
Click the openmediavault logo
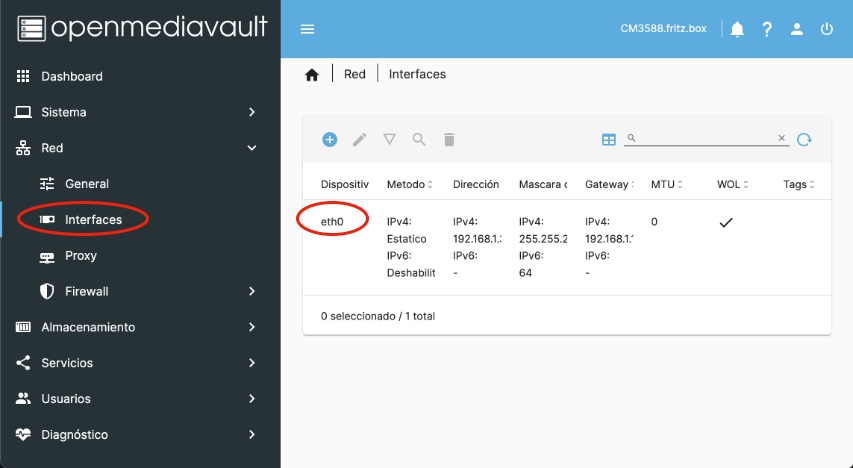[143, 28]
